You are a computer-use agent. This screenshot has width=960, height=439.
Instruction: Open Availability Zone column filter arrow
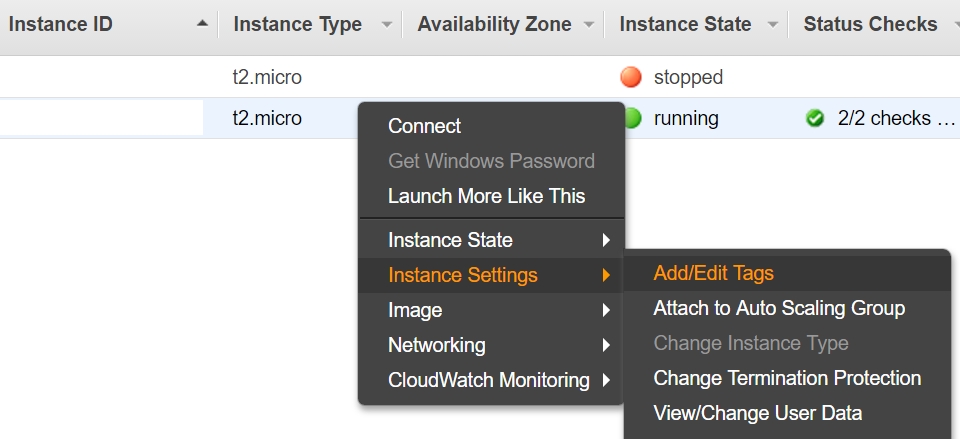[589, 24]
